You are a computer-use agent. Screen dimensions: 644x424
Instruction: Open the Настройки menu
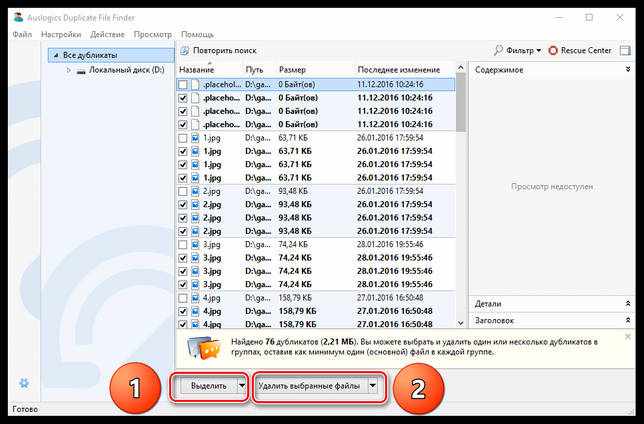[61, 35]
